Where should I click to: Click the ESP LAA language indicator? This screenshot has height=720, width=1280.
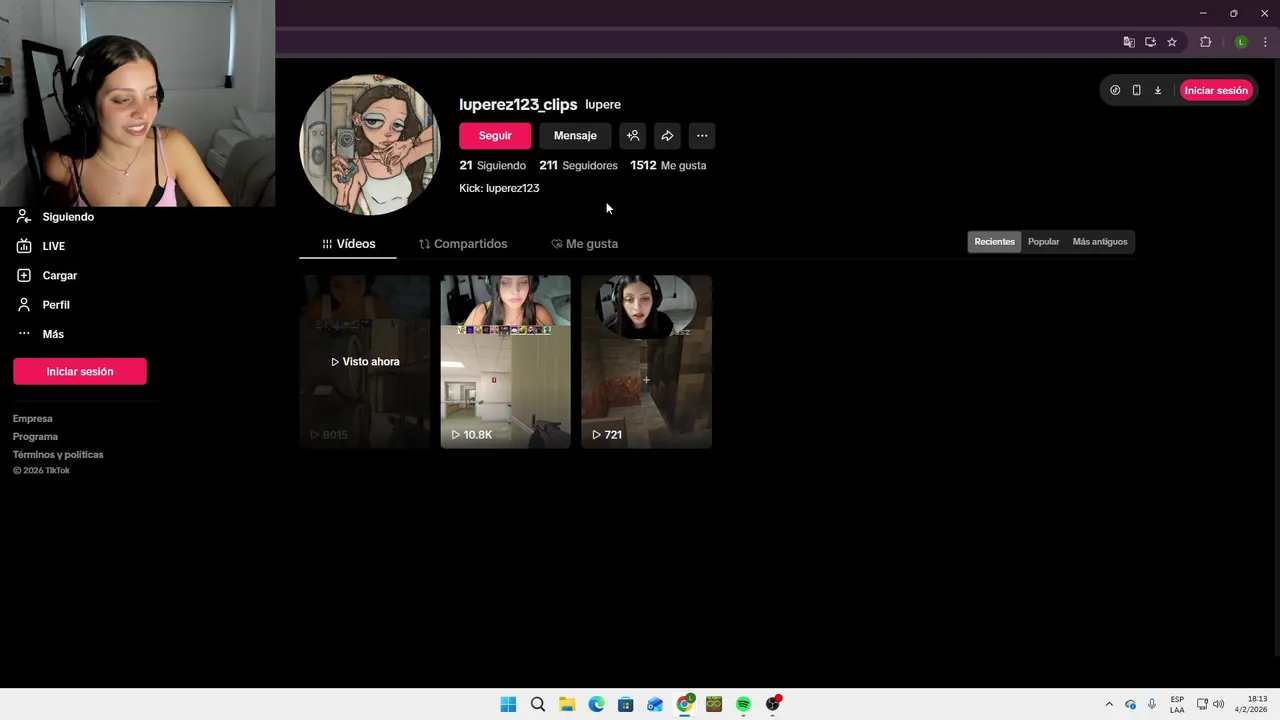[x=1177, y=705]
